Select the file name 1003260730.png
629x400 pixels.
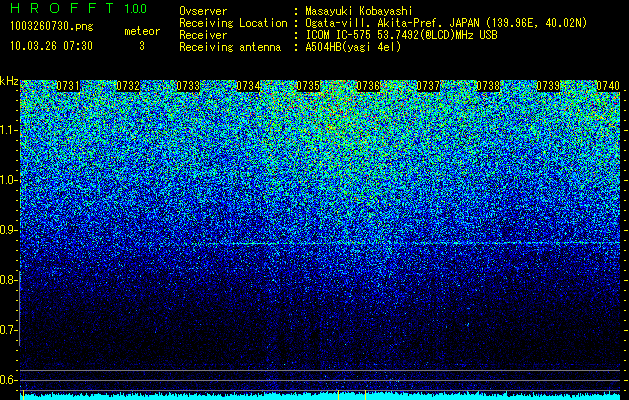click(52, 27)
